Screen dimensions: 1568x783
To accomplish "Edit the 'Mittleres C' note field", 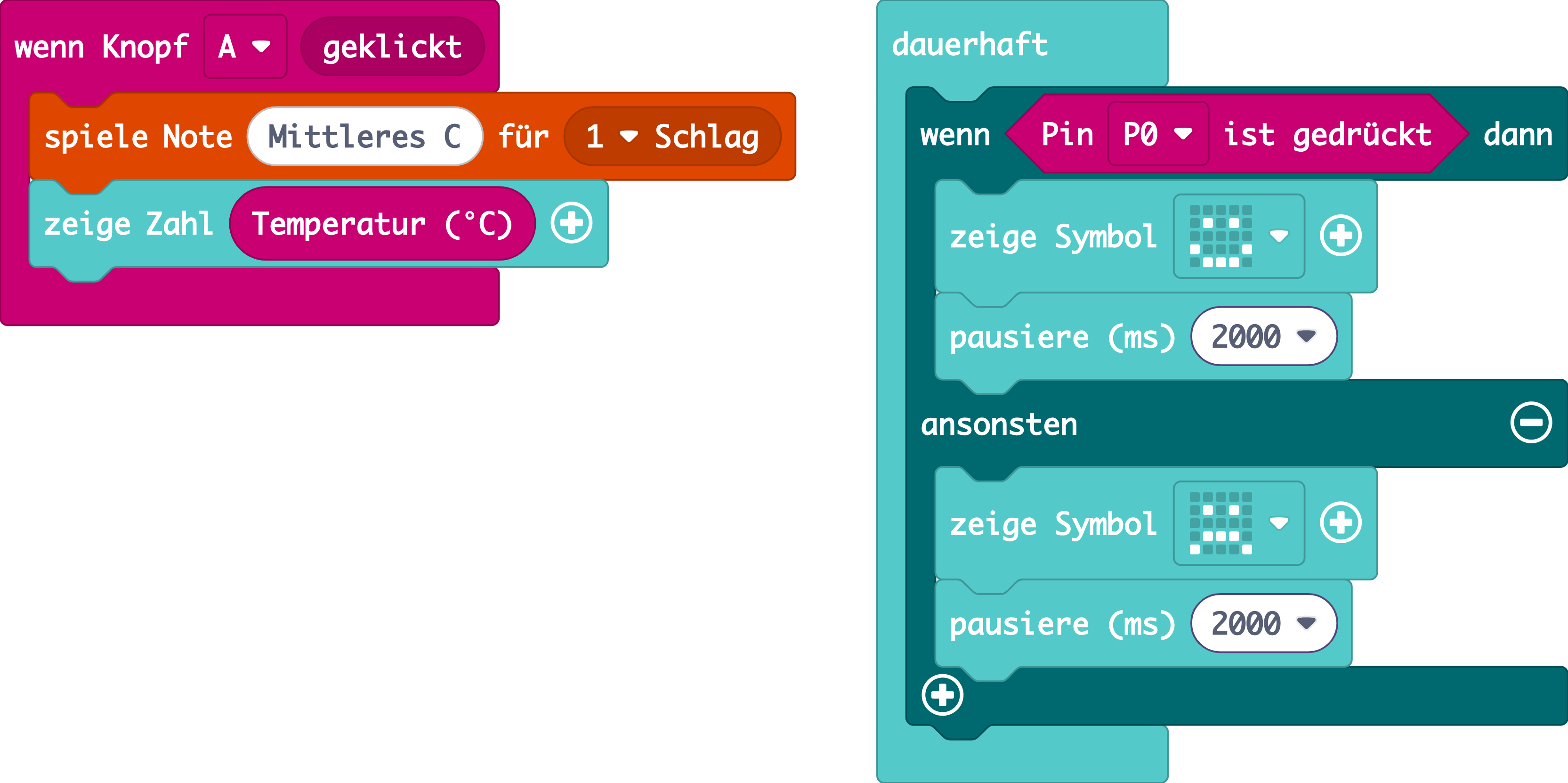I will click(364, 136).
